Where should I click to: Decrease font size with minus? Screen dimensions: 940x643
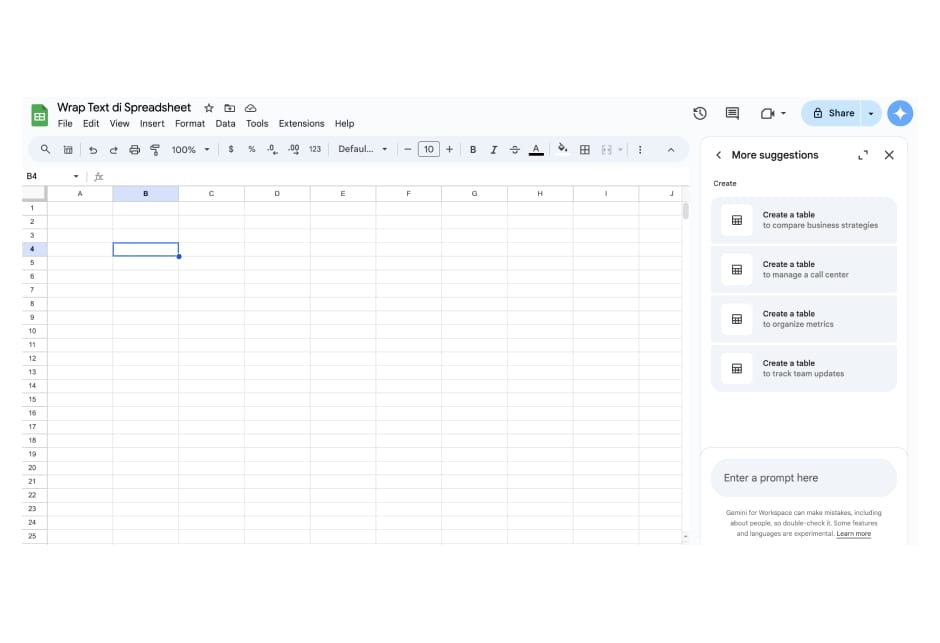point(408,149)
